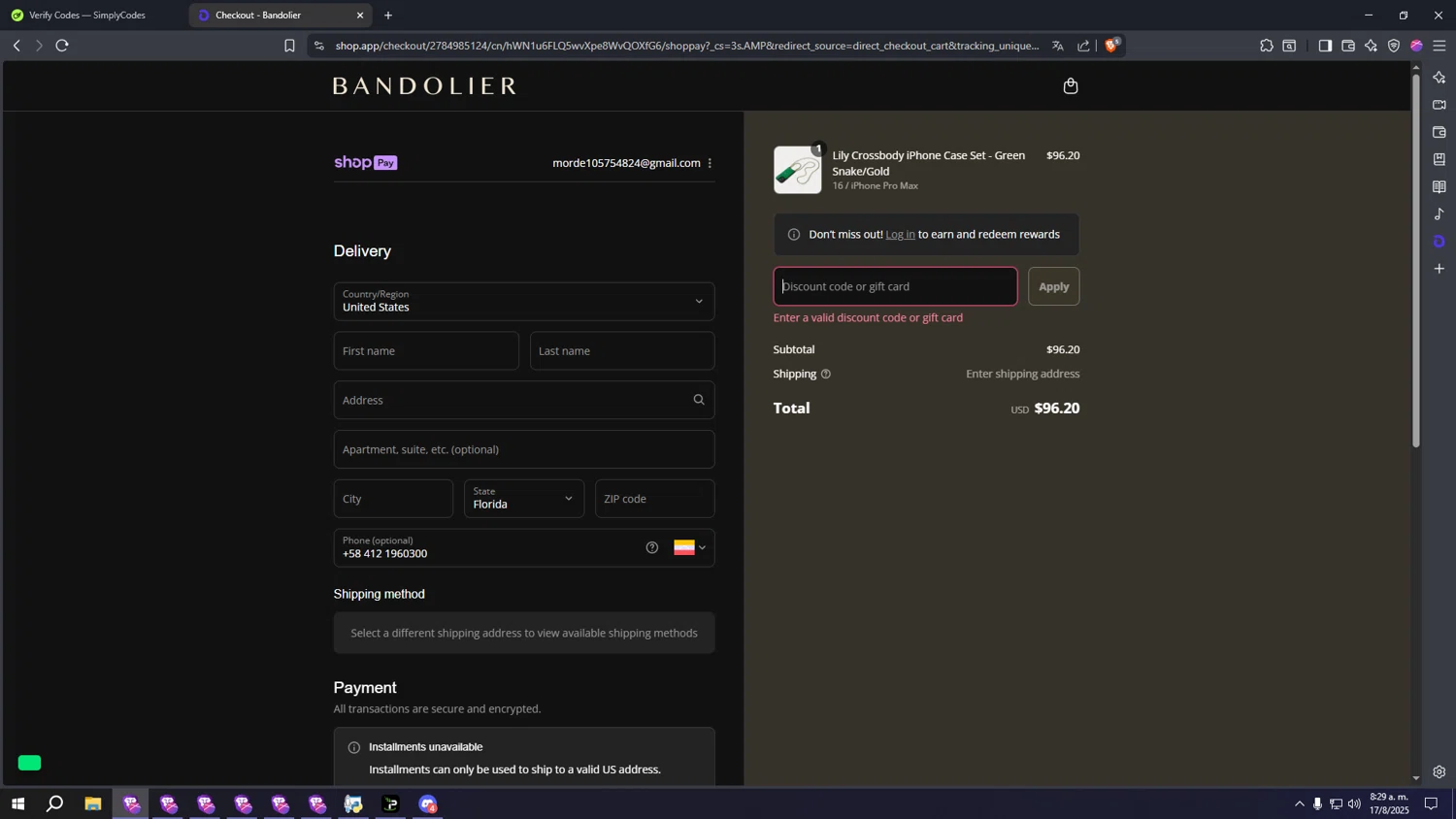Open the Wallet panel in sidebar
1456x819 pixels.
1439,132
